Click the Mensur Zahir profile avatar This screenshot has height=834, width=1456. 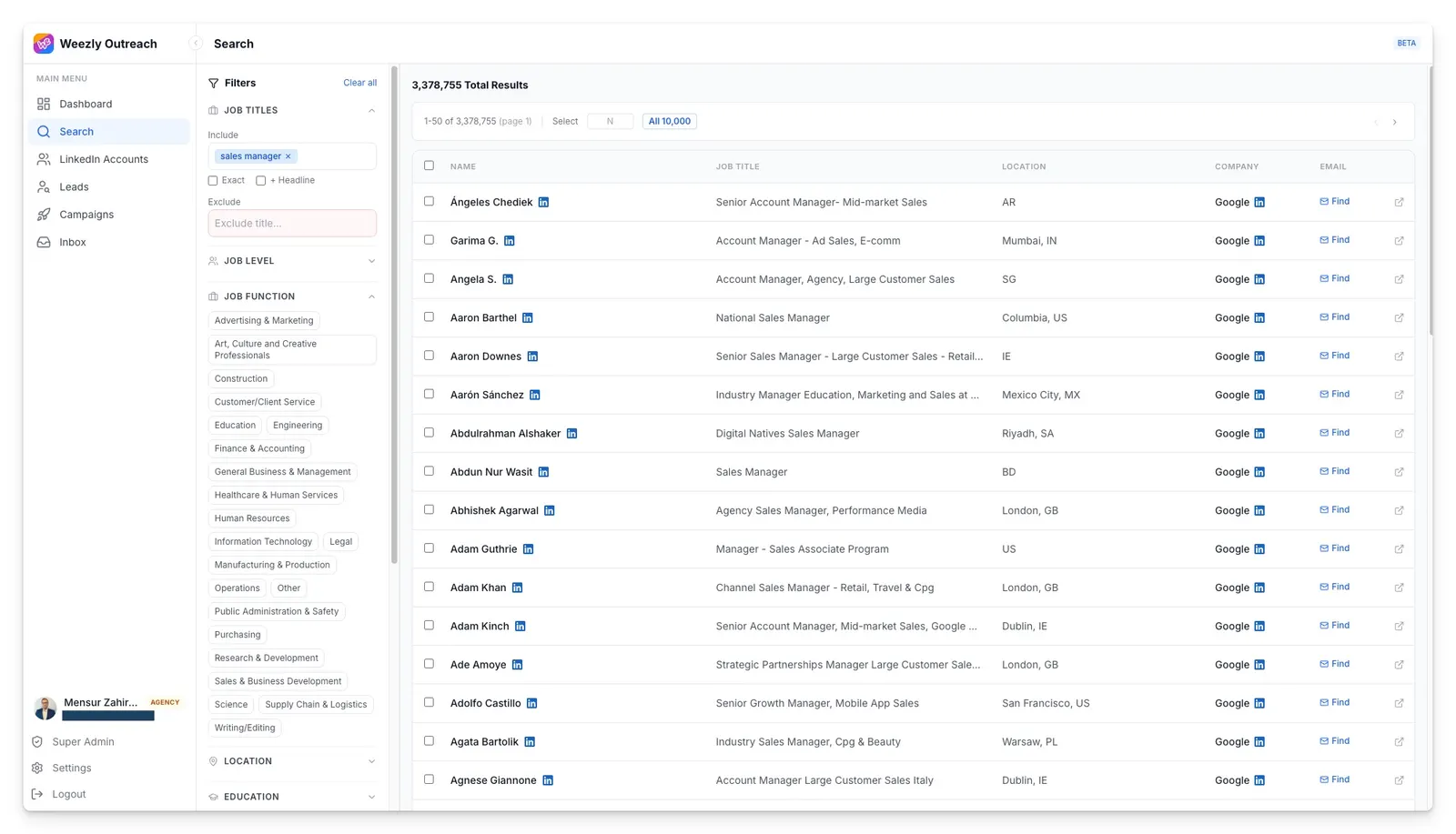pos(45,708)
